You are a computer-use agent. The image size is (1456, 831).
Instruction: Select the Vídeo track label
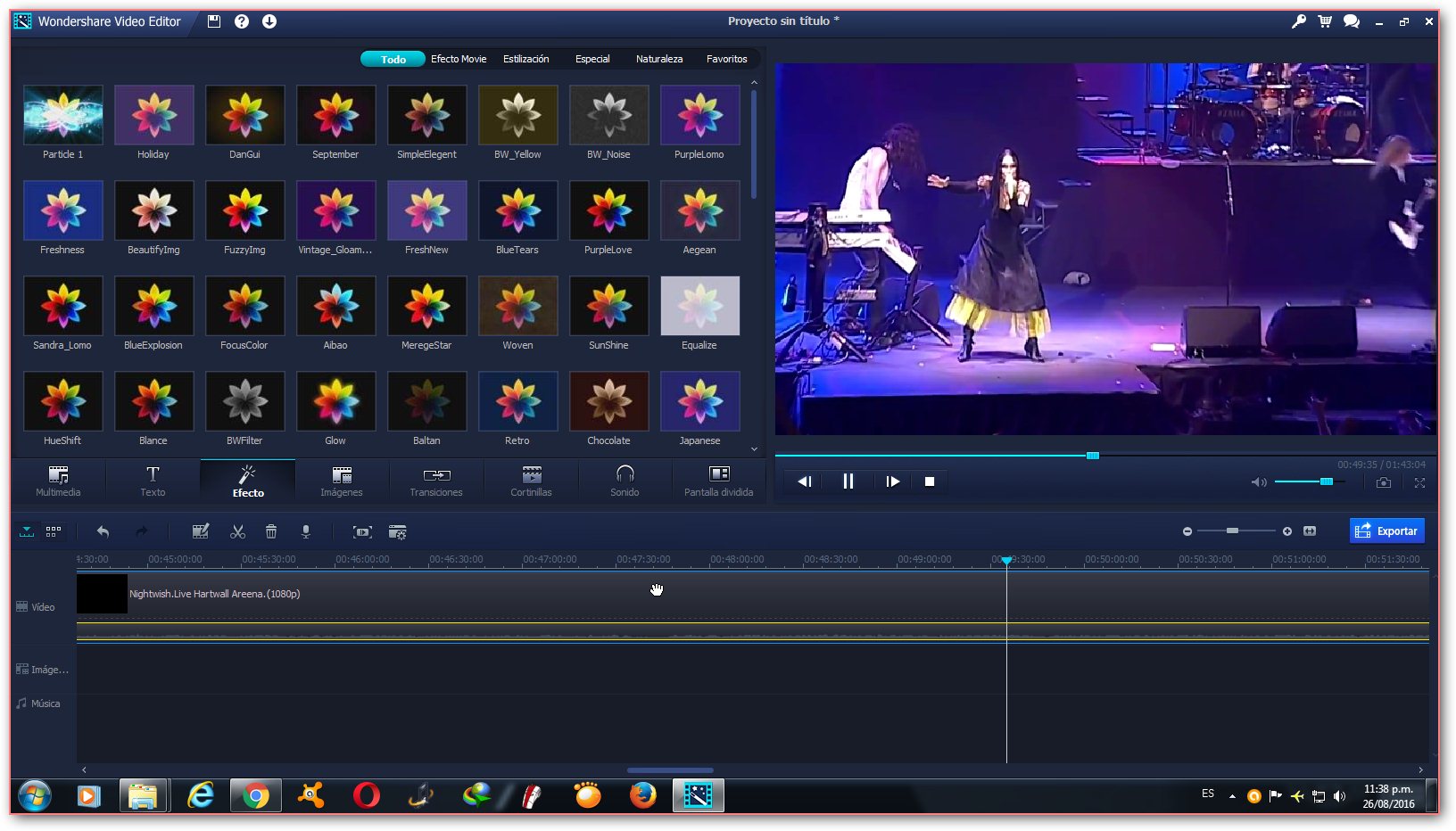(x=36, y=607)
